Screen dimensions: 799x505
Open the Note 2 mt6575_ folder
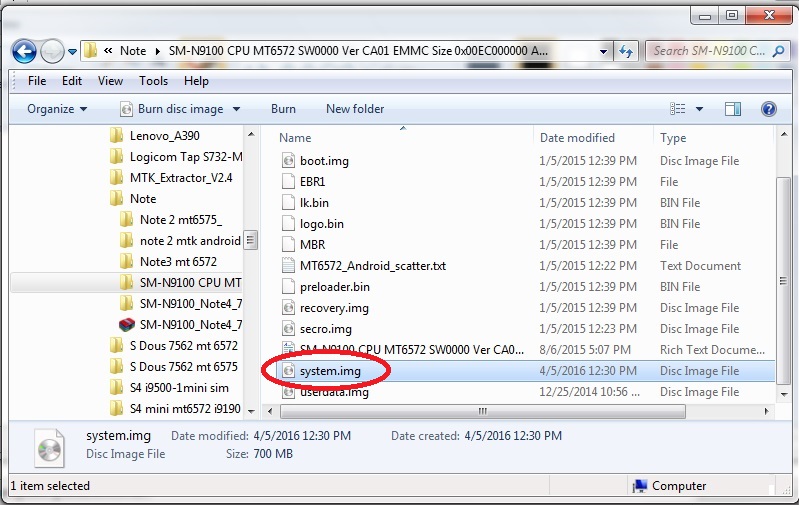click(171, 220)
